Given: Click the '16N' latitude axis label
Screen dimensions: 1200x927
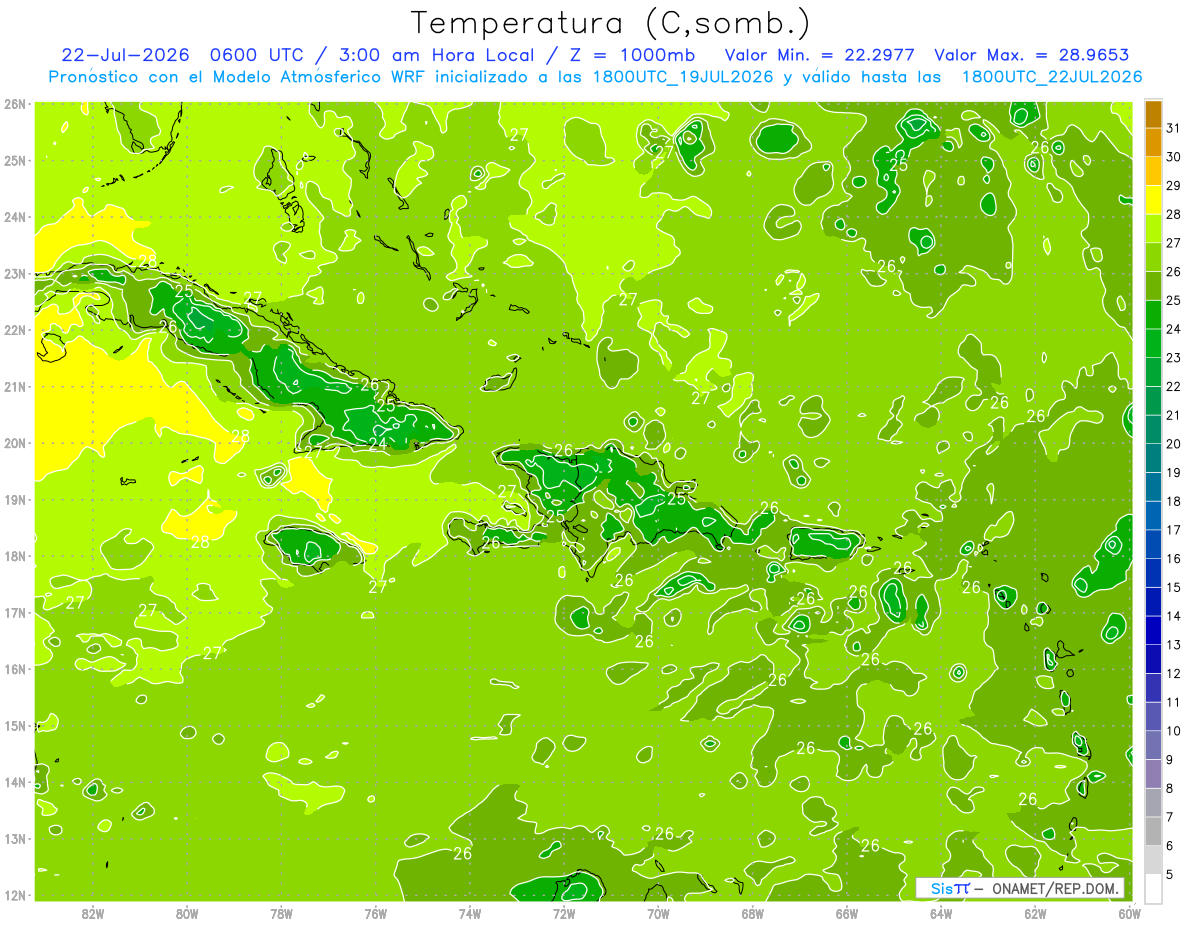Looking at the screenshot, I should click(14, 669).
